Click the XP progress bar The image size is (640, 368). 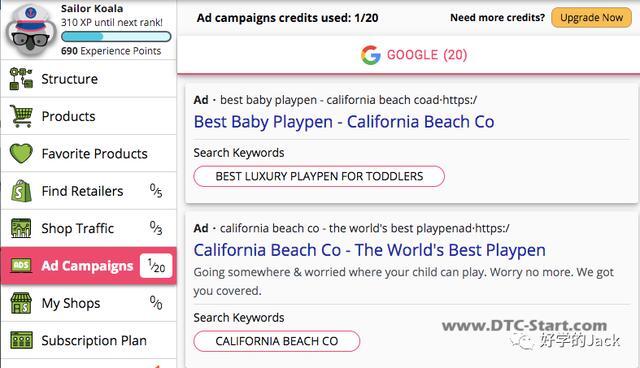click(116, 37)
